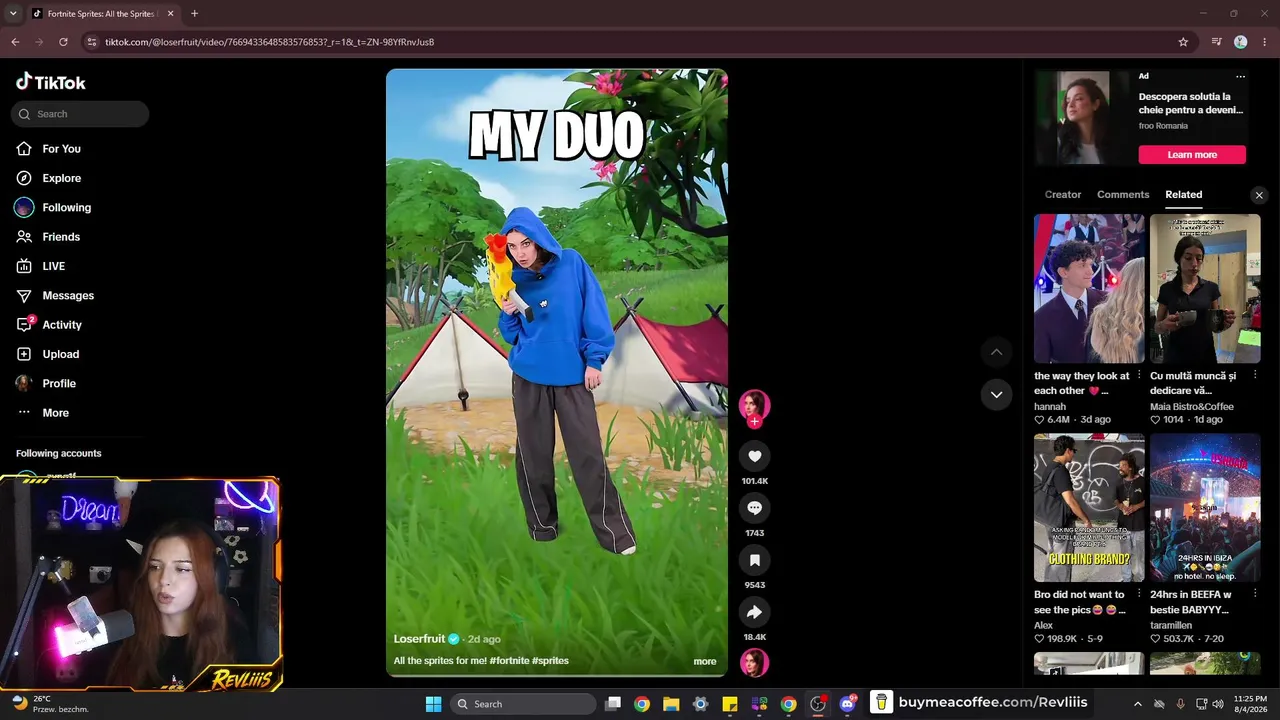Follow Loserfruit via the red plus badge
The image size is (1280, 720).
coord(754,422)
